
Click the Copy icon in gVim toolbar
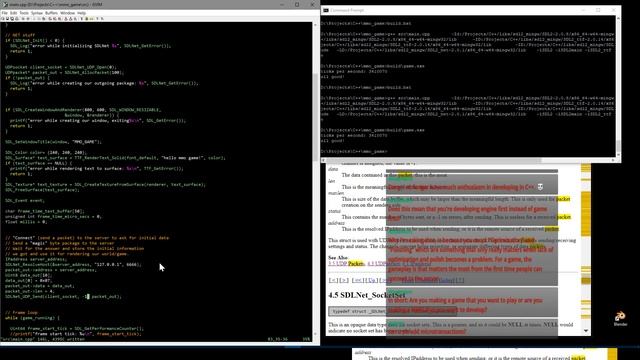39,19
